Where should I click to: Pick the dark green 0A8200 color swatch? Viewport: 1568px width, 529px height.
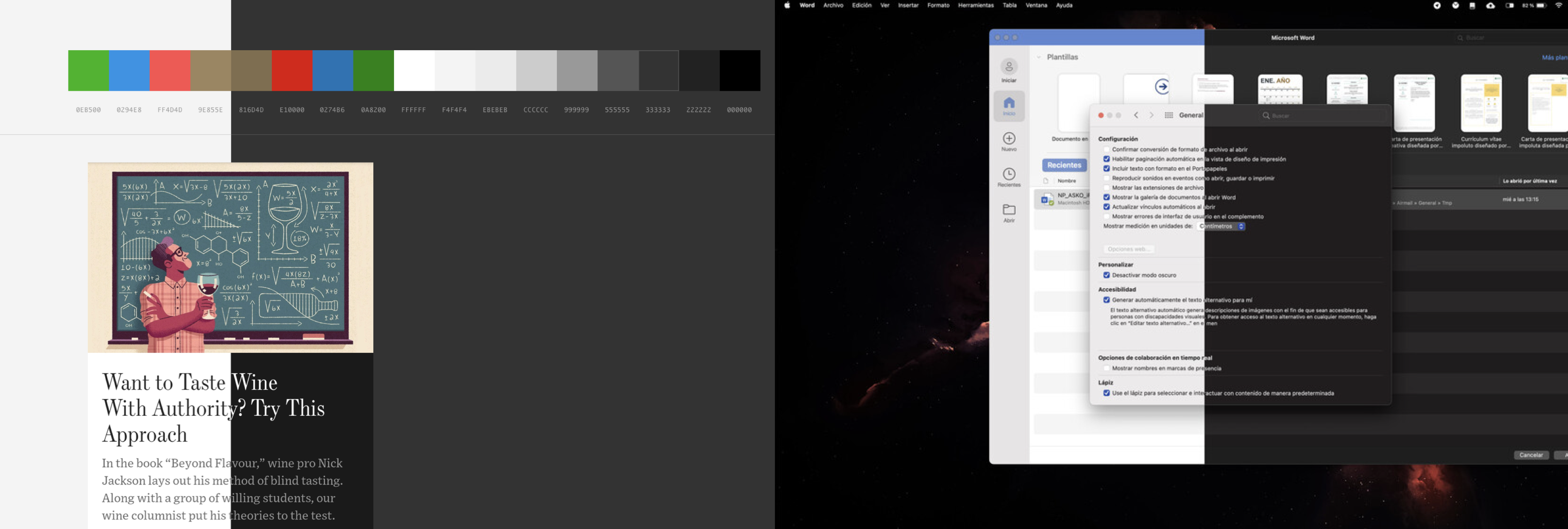click(x=374, y=70)
